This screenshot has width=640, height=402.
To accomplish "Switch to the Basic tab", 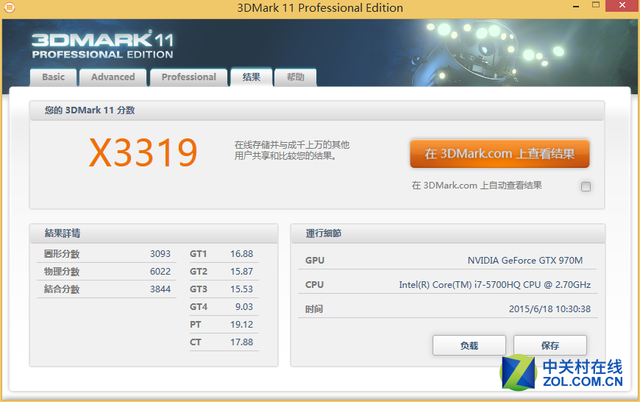I will [53, 77].
